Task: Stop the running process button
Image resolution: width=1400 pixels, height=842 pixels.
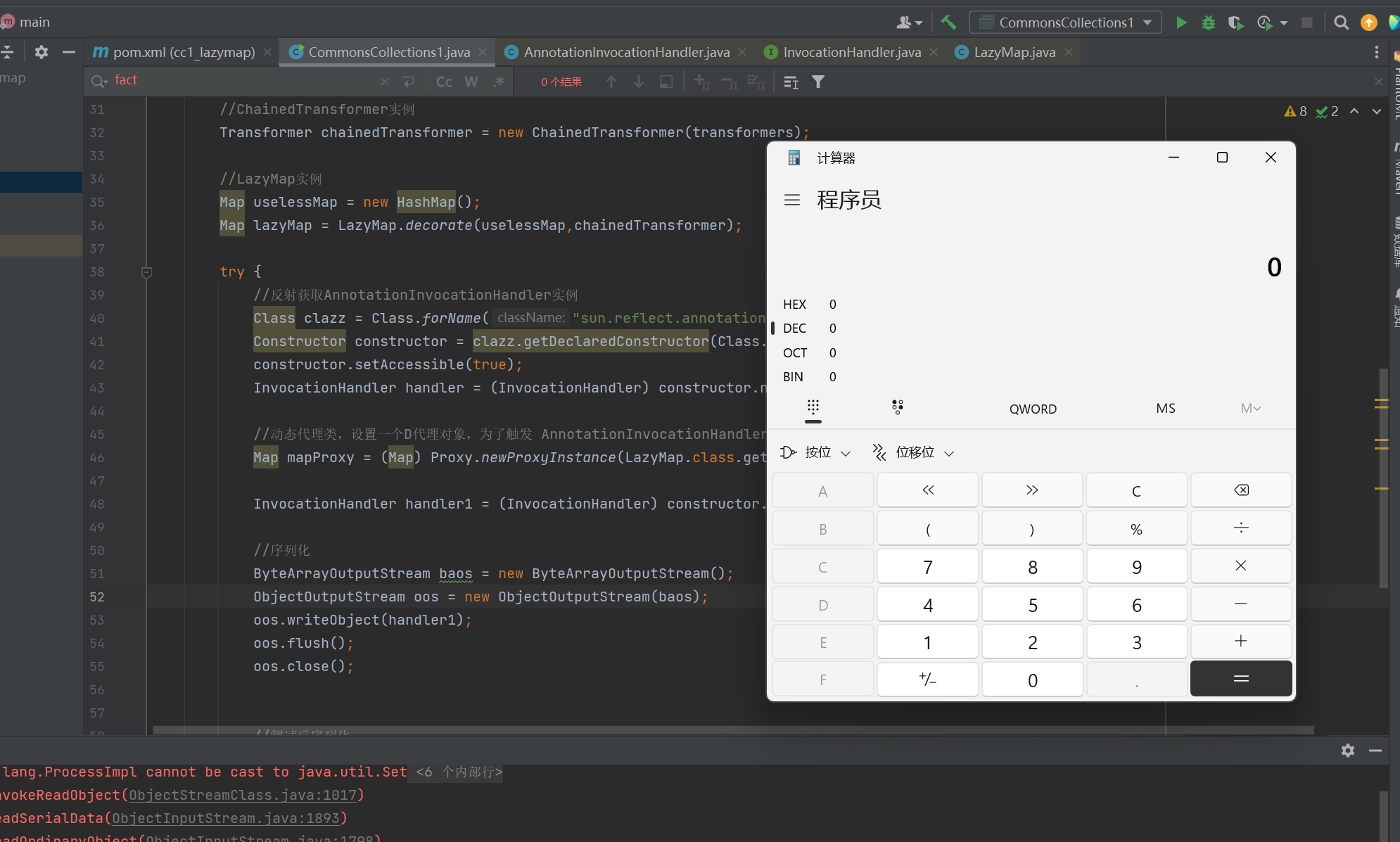Action: click(x=1307, y=23)
